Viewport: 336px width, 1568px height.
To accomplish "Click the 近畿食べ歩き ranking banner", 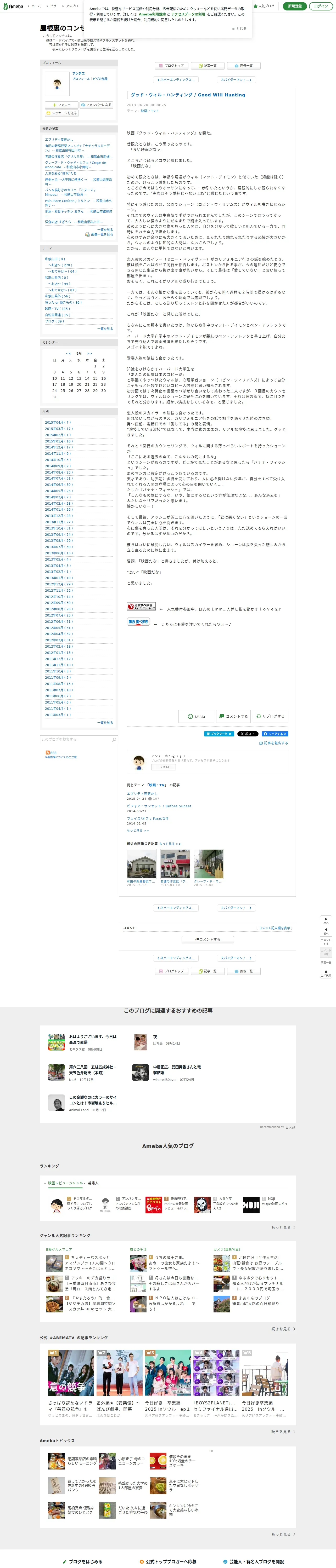I will tap(142, 606).
